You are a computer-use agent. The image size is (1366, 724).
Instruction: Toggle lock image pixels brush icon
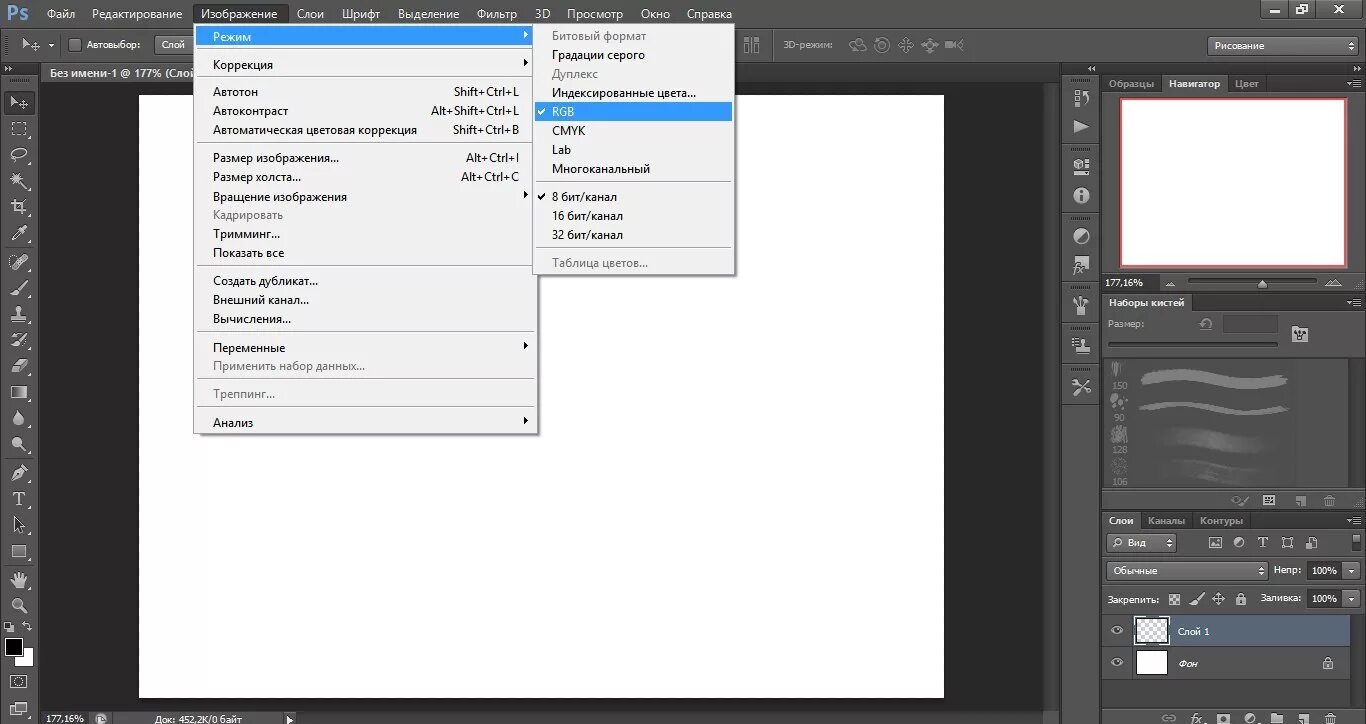coord(1196,599)
